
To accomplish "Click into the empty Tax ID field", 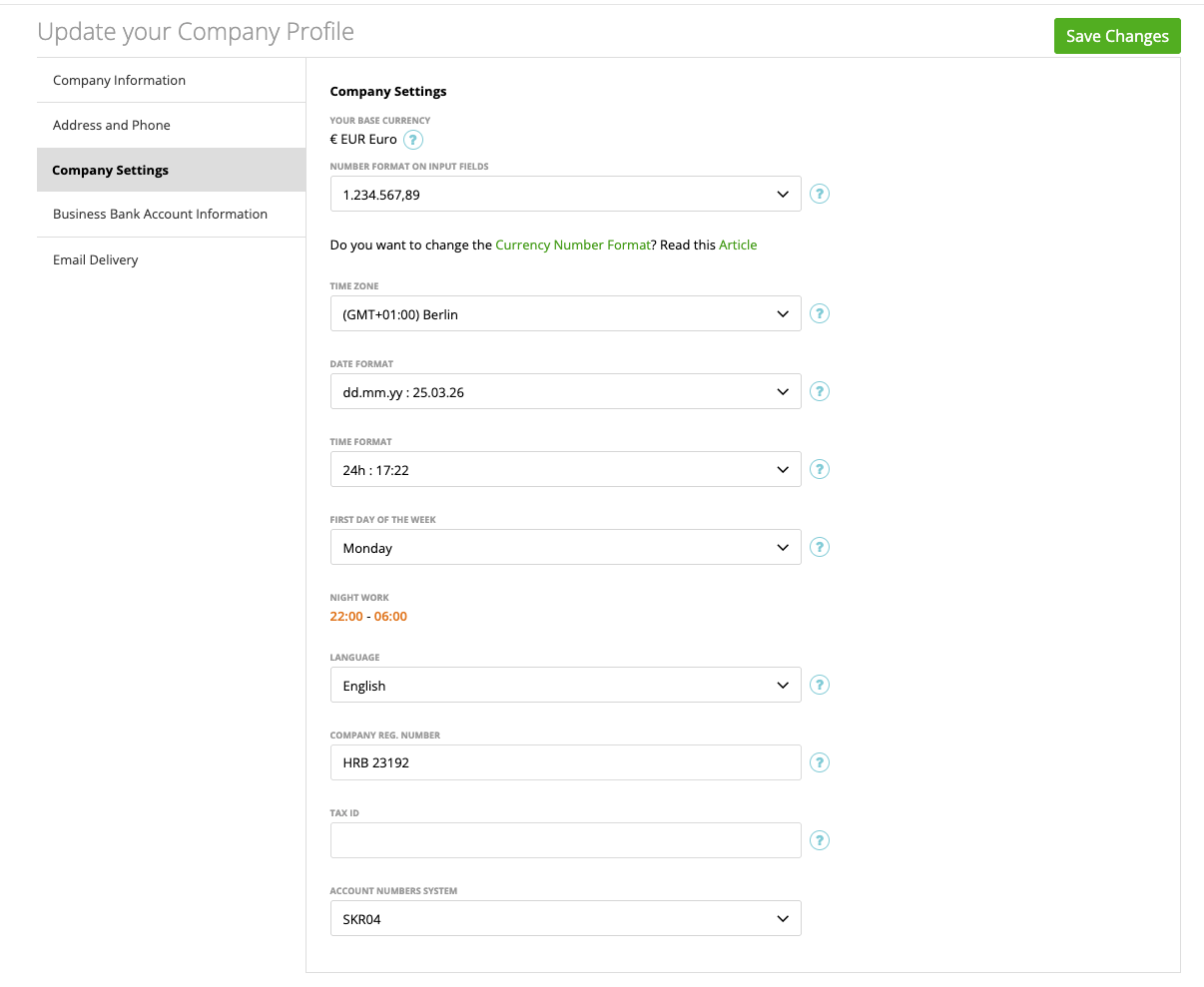I will point(565,840).
